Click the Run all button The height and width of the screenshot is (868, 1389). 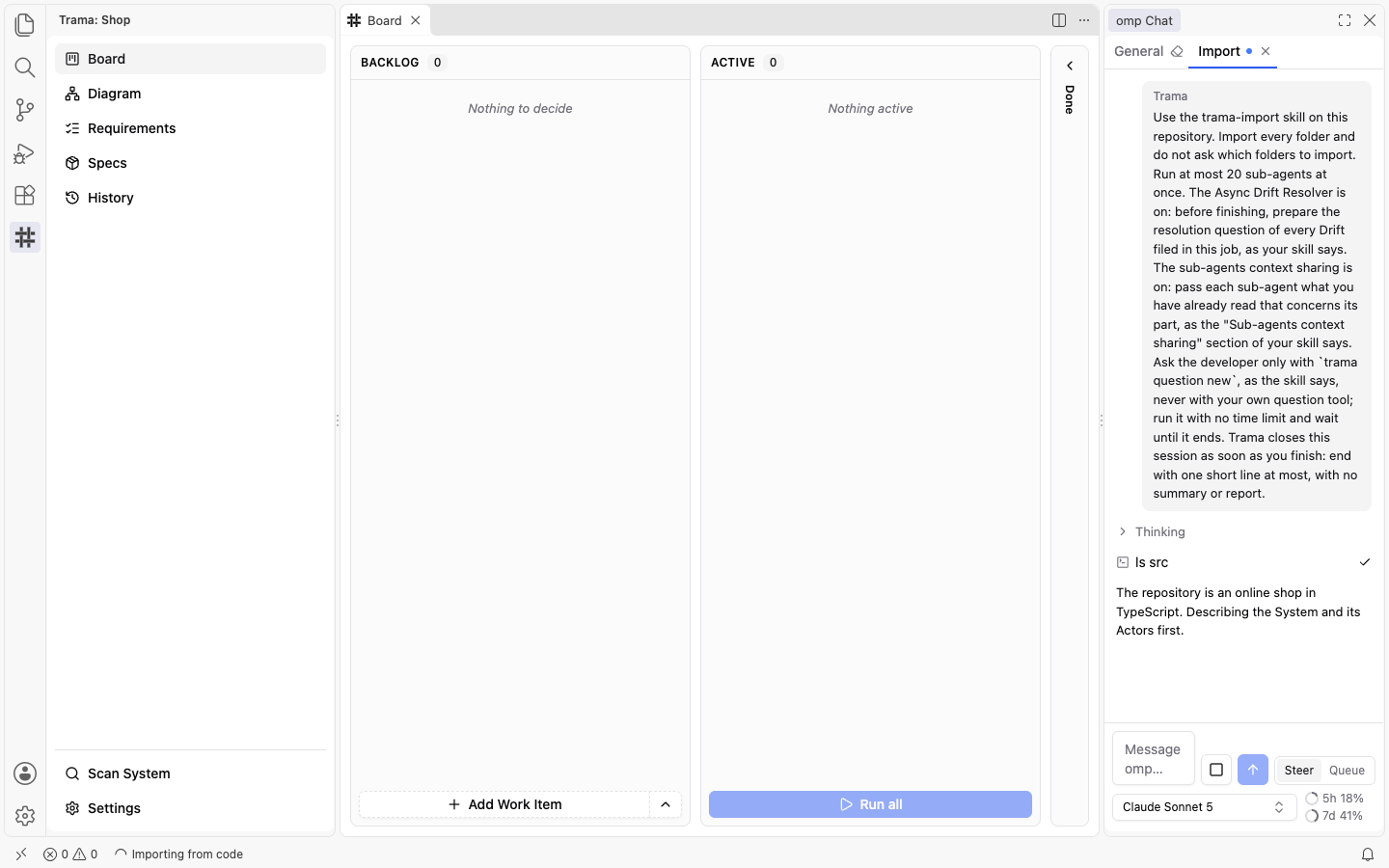tap(870, 804)
